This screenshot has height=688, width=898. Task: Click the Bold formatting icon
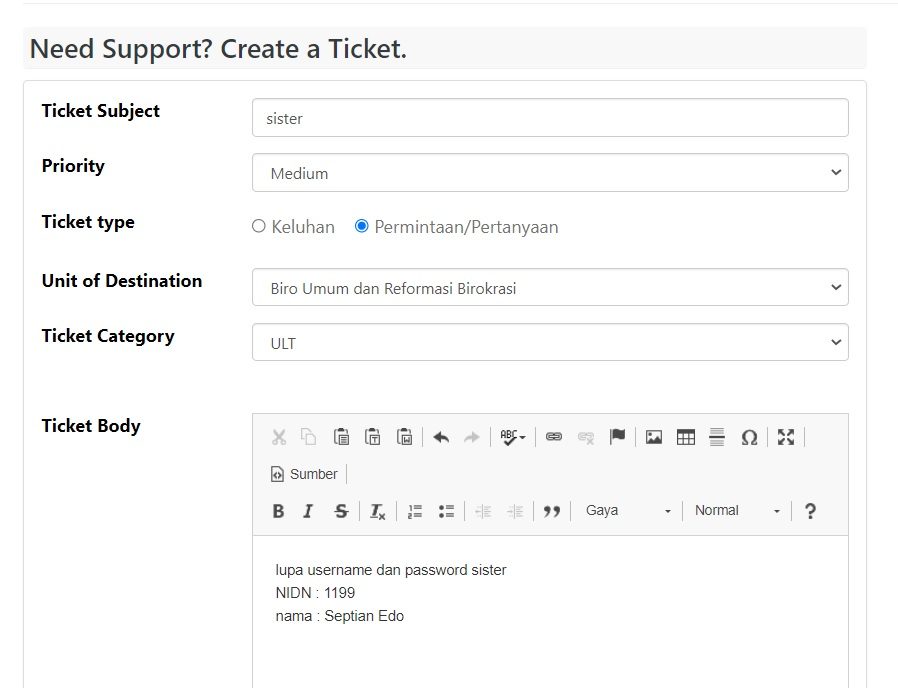click(x=278, y=511)
